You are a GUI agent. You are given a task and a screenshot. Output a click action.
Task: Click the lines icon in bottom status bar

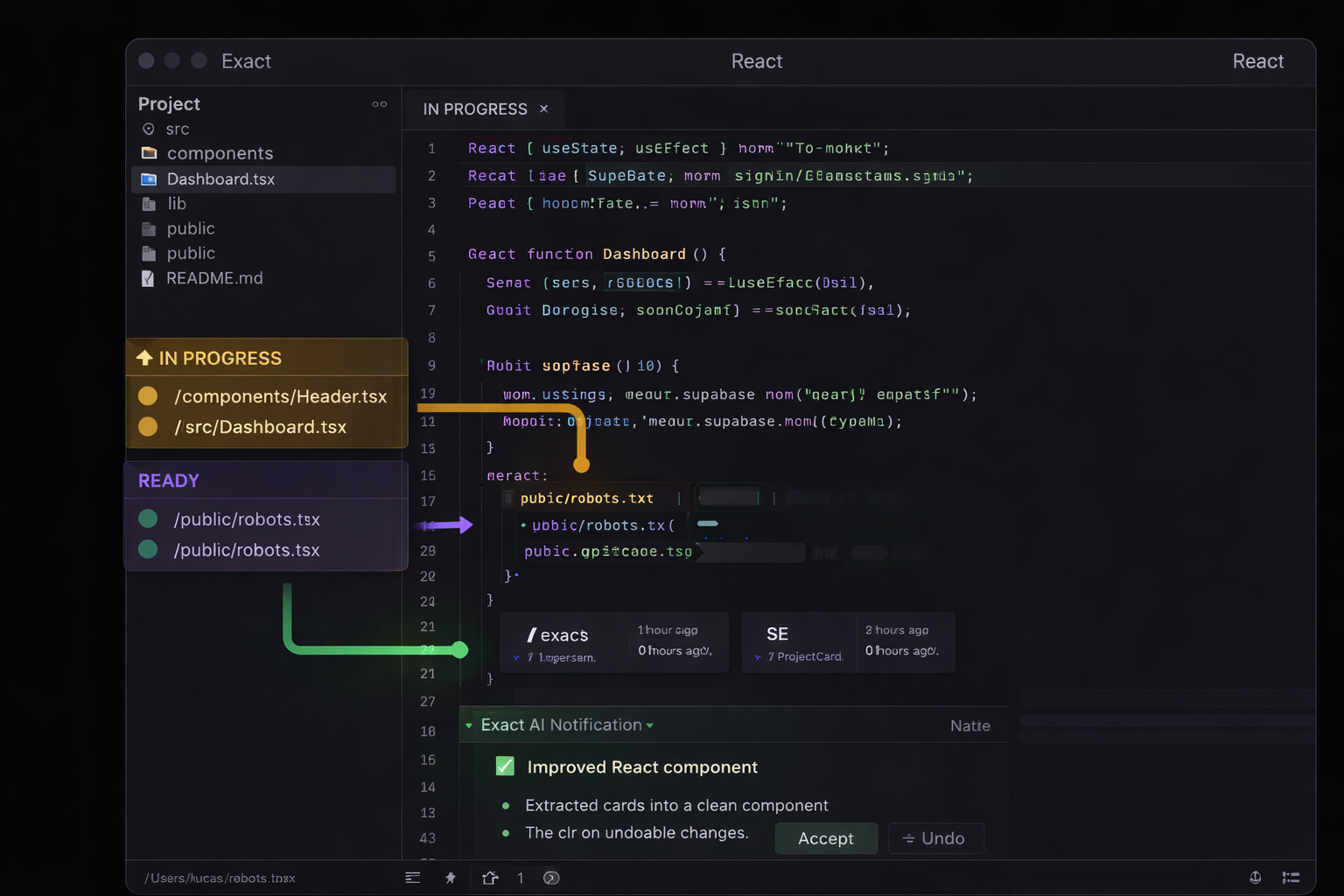click(413, 878)
